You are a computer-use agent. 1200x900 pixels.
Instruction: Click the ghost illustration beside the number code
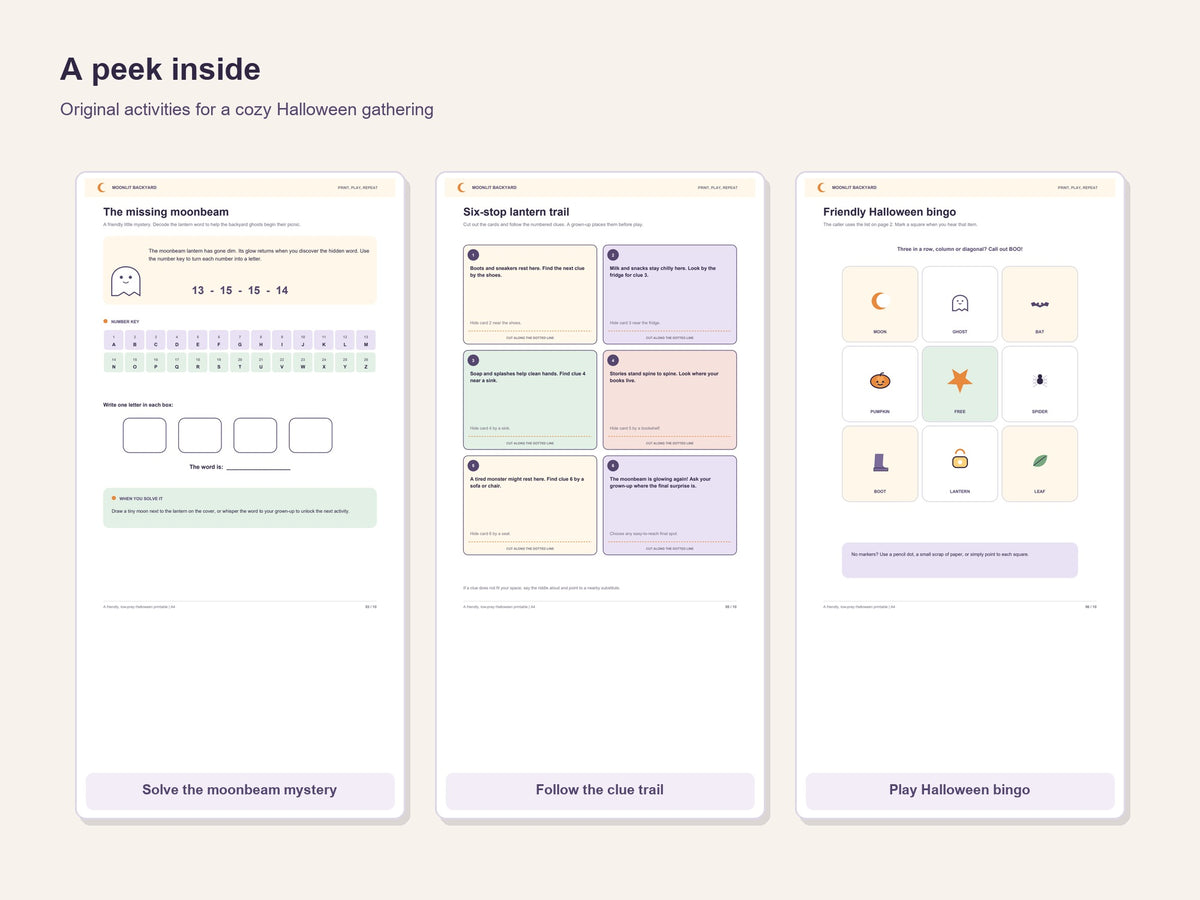click(x=126, y=281)
